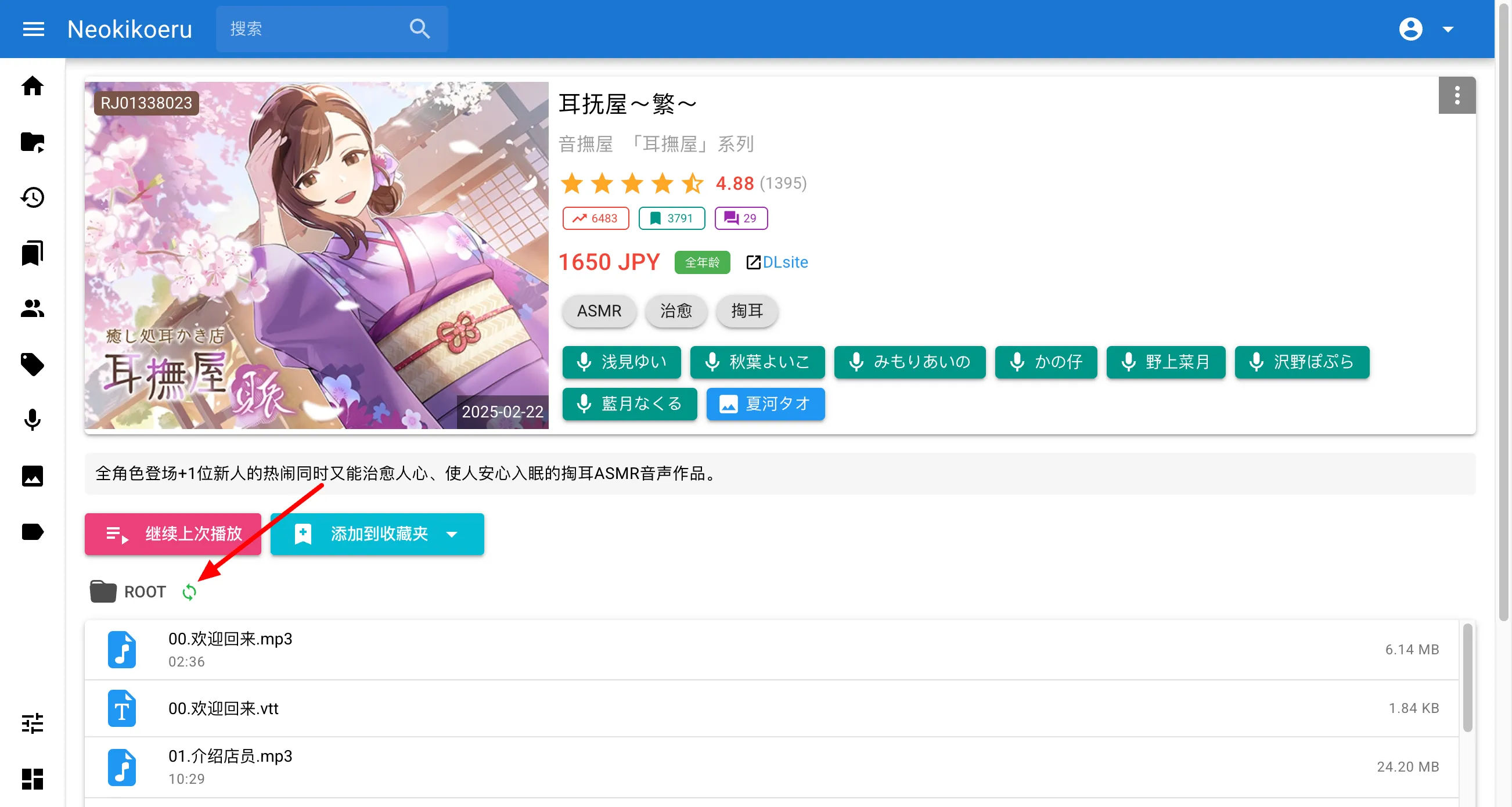
Task: Click 添加到收藏夹 button
Action: click(x=377, y=534)
